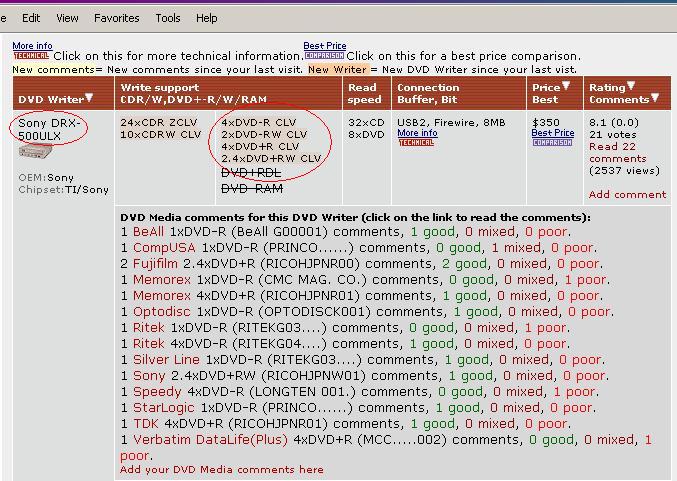Viewport: 677px width, 481px height.
Task: Click the OEM:Sony text
Action: coord(46,177)
